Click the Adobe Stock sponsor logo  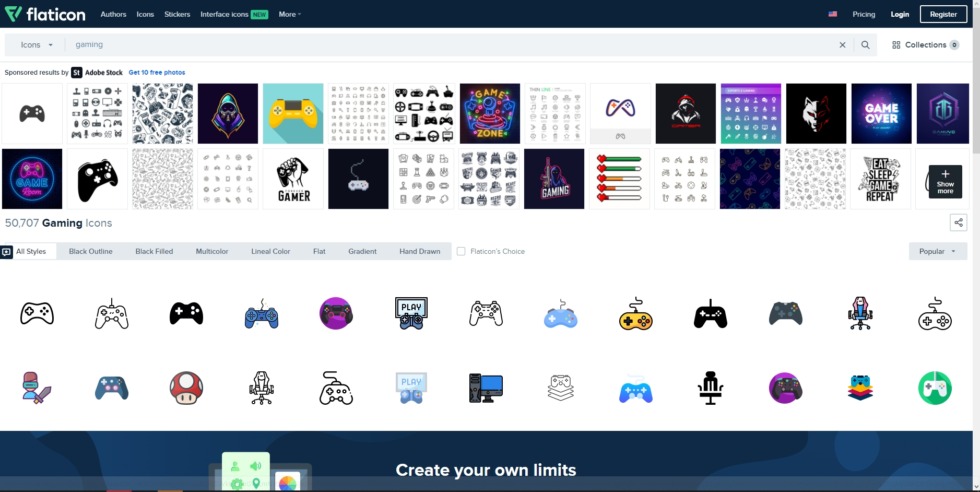pyautogui.click(x=96, y=73)
